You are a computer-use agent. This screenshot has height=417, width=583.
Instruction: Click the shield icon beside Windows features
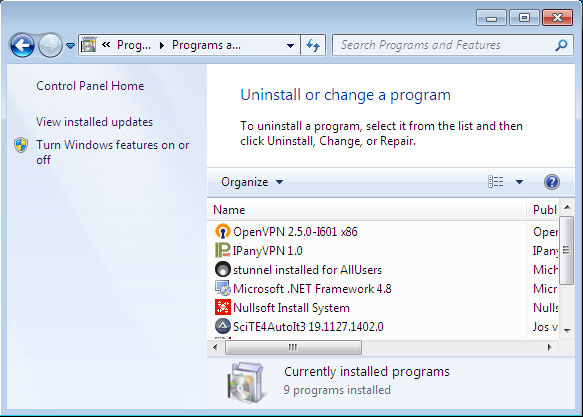21,145
